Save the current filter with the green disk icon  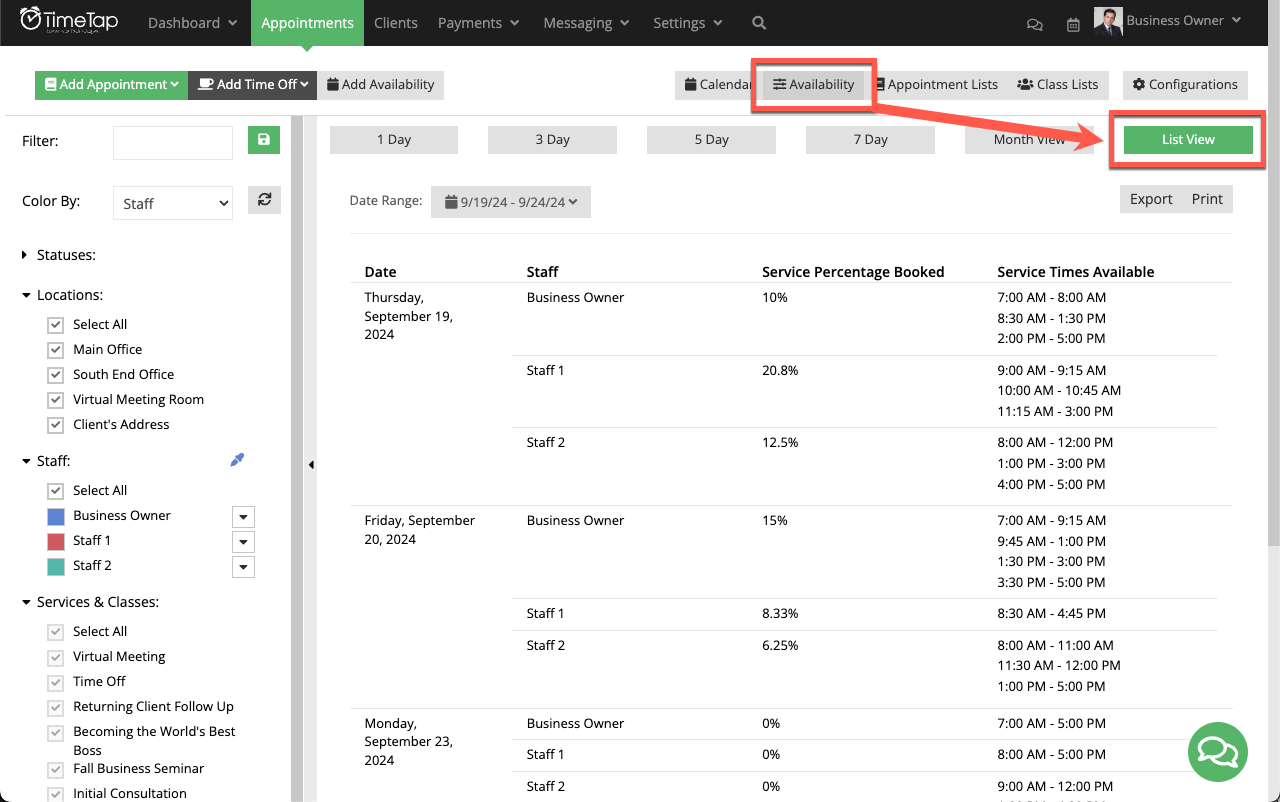[263, 140]
